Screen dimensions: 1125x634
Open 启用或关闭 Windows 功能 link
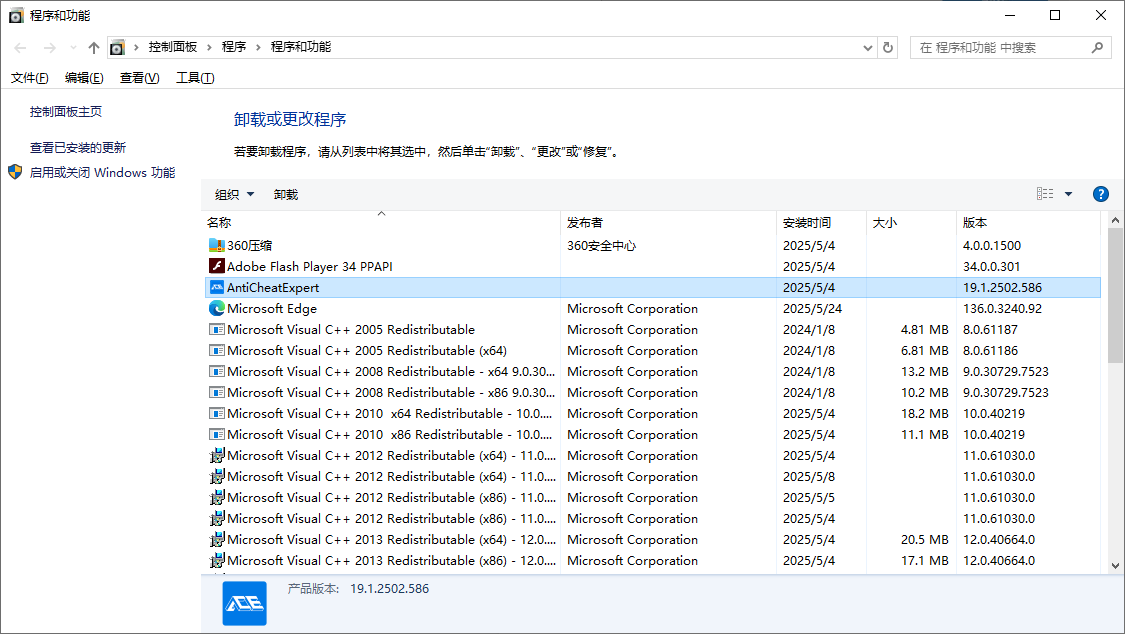coord(102,172)
